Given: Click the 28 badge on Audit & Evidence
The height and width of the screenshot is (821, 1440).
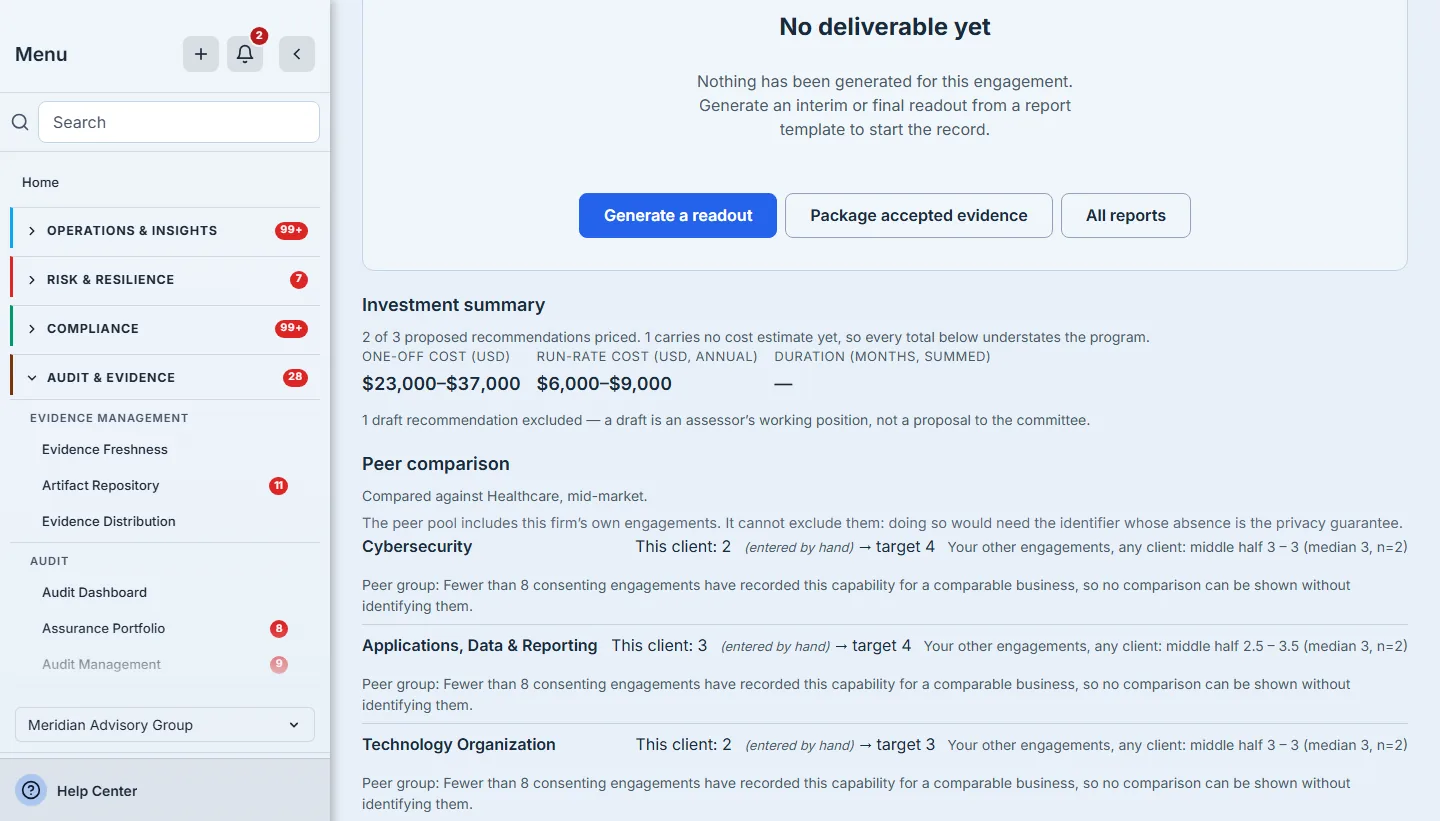Looking at the screenshot, I should [295, 377].
